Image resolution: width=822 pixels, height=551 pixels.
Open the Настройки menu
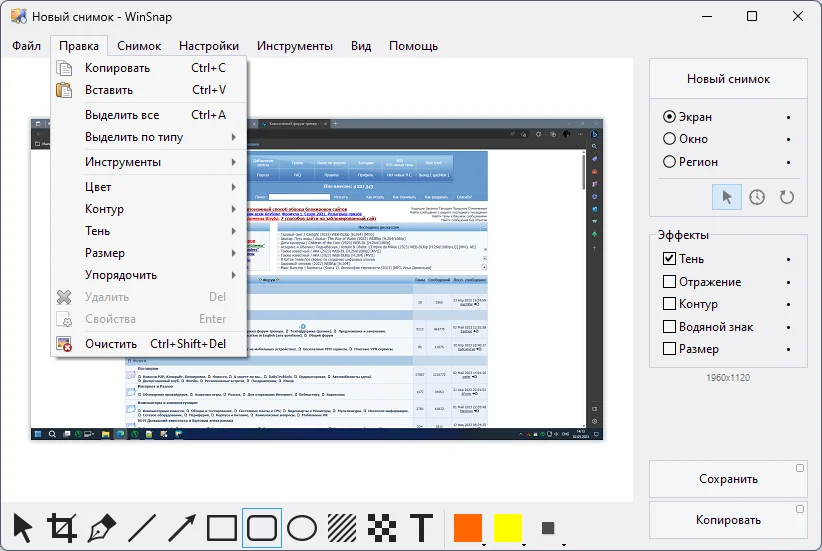[x=209, y=46]
